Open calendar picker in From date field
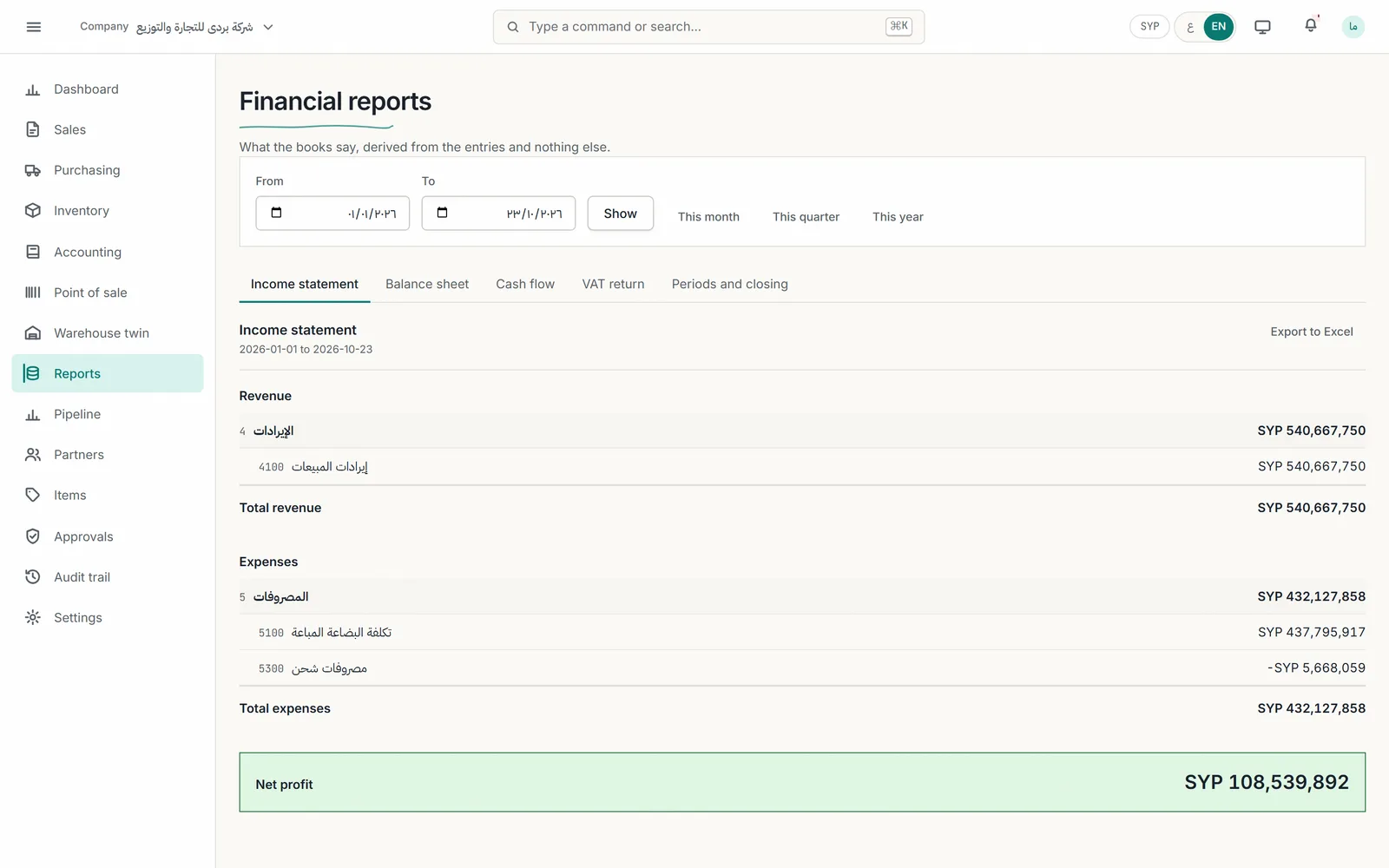The image size is (1389, 868). point(276,213)
